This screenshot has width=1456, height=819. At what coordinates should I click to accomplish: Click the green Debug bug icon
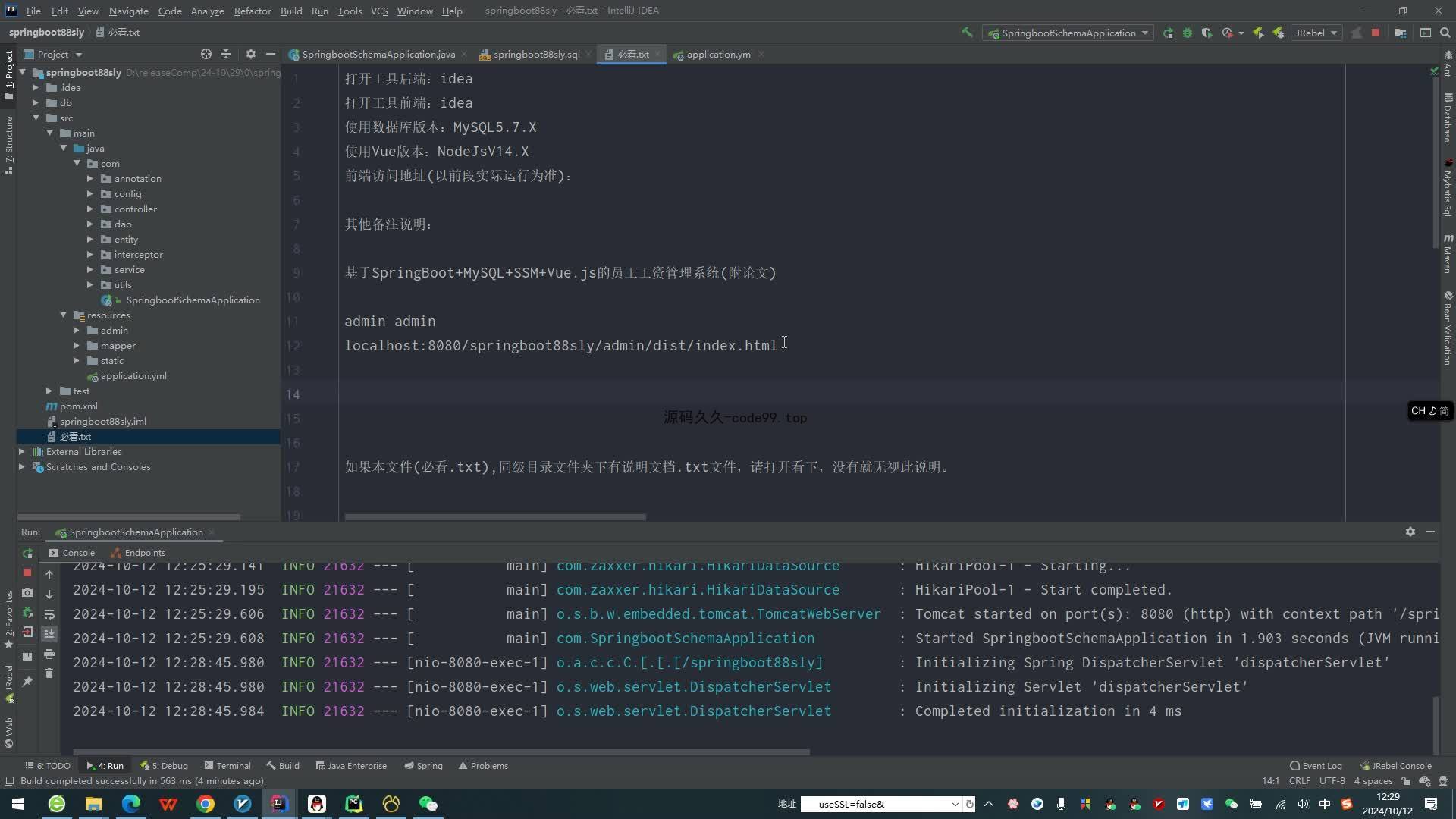pyautogui.click(x=1188, y=33)
